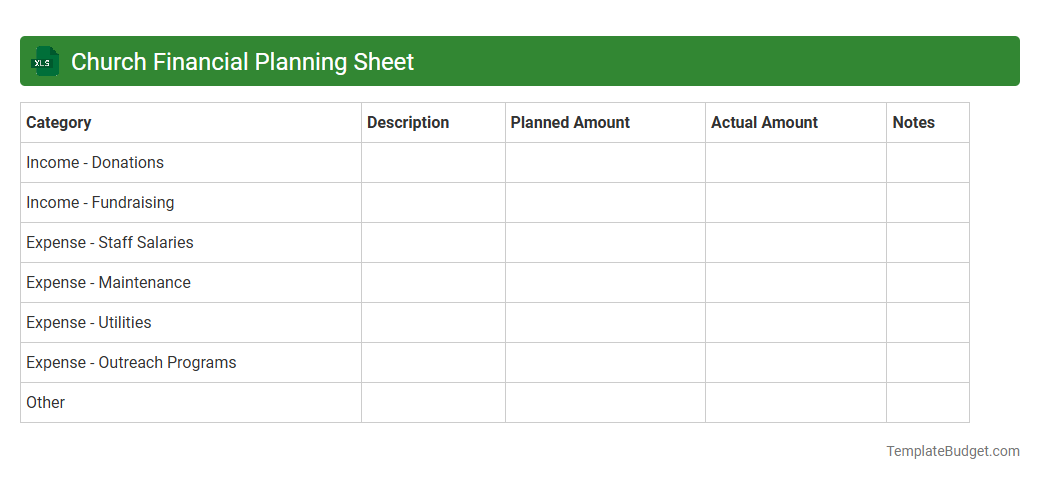Select the Expense - Utilities cell
1040x480 pixels.
pos(191,323)
